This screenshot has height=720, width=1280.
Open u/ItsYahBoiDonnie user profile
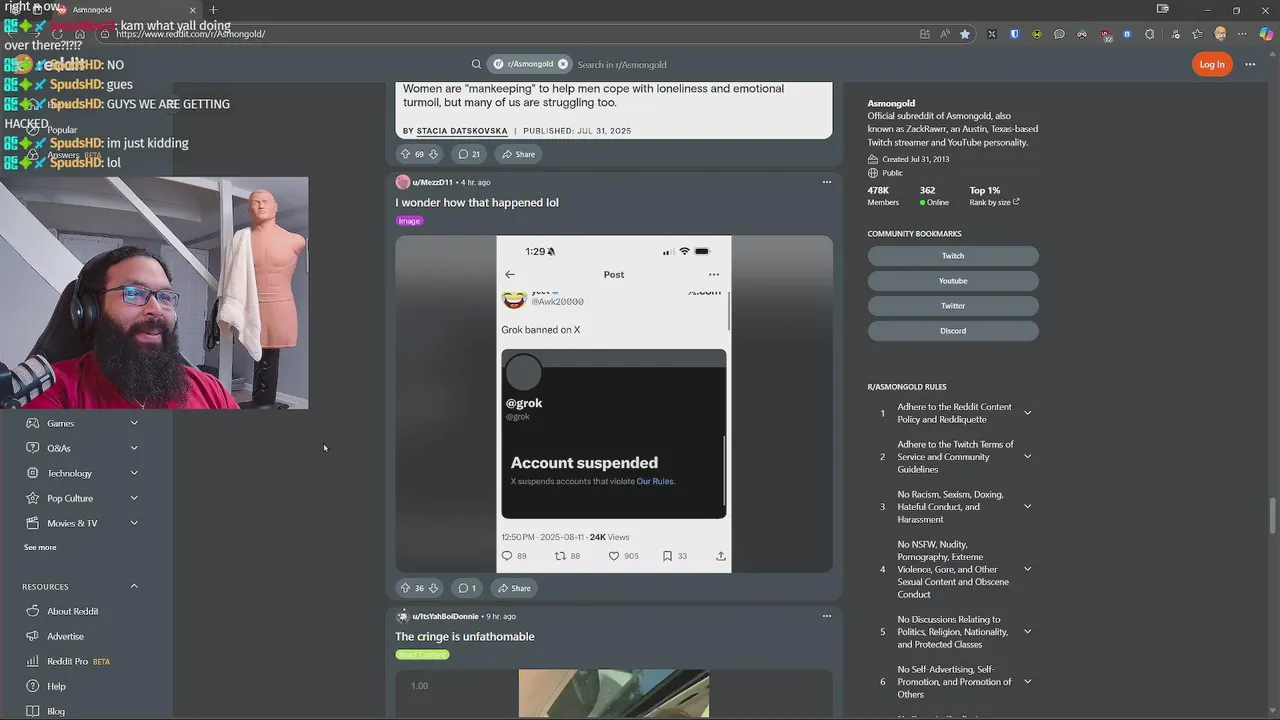click(x=445, y=616)
